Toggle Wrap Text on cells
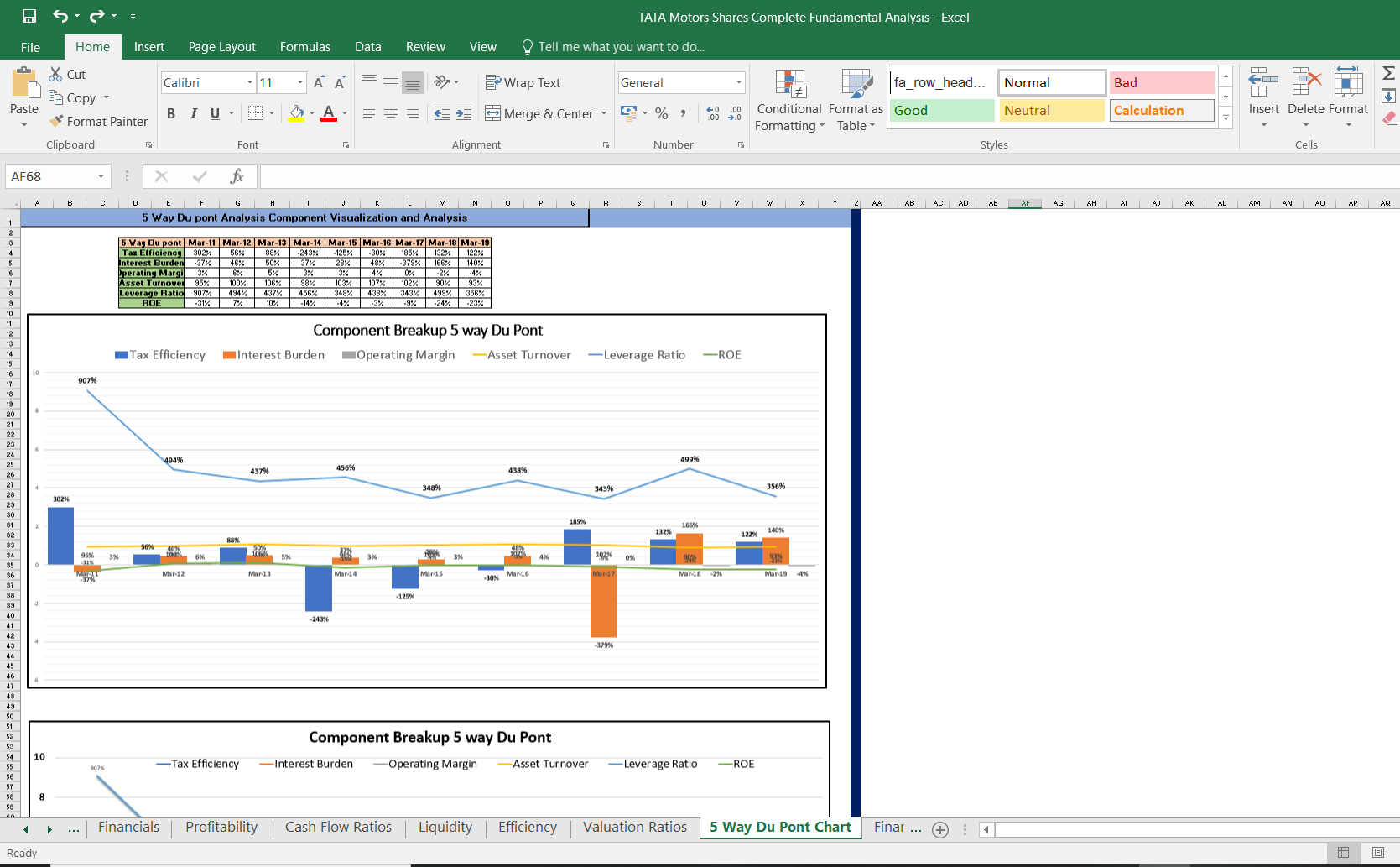 pos(523,82)
